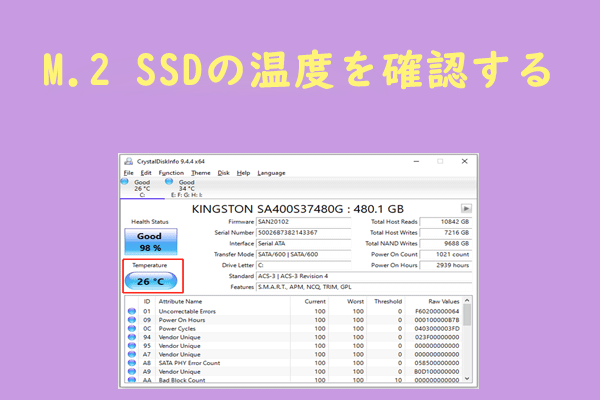Select the C: drive tab showing 26 °C
Viewport: 600px width, 400px height.
pyautogui.click(x=142, y=188)
